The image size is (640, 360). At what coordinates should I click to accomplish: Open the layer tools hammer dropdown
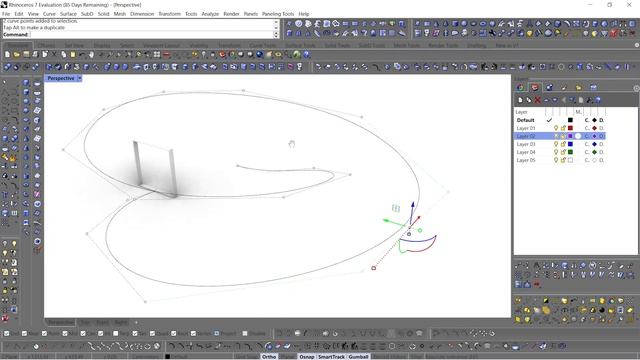click(589, 100)
